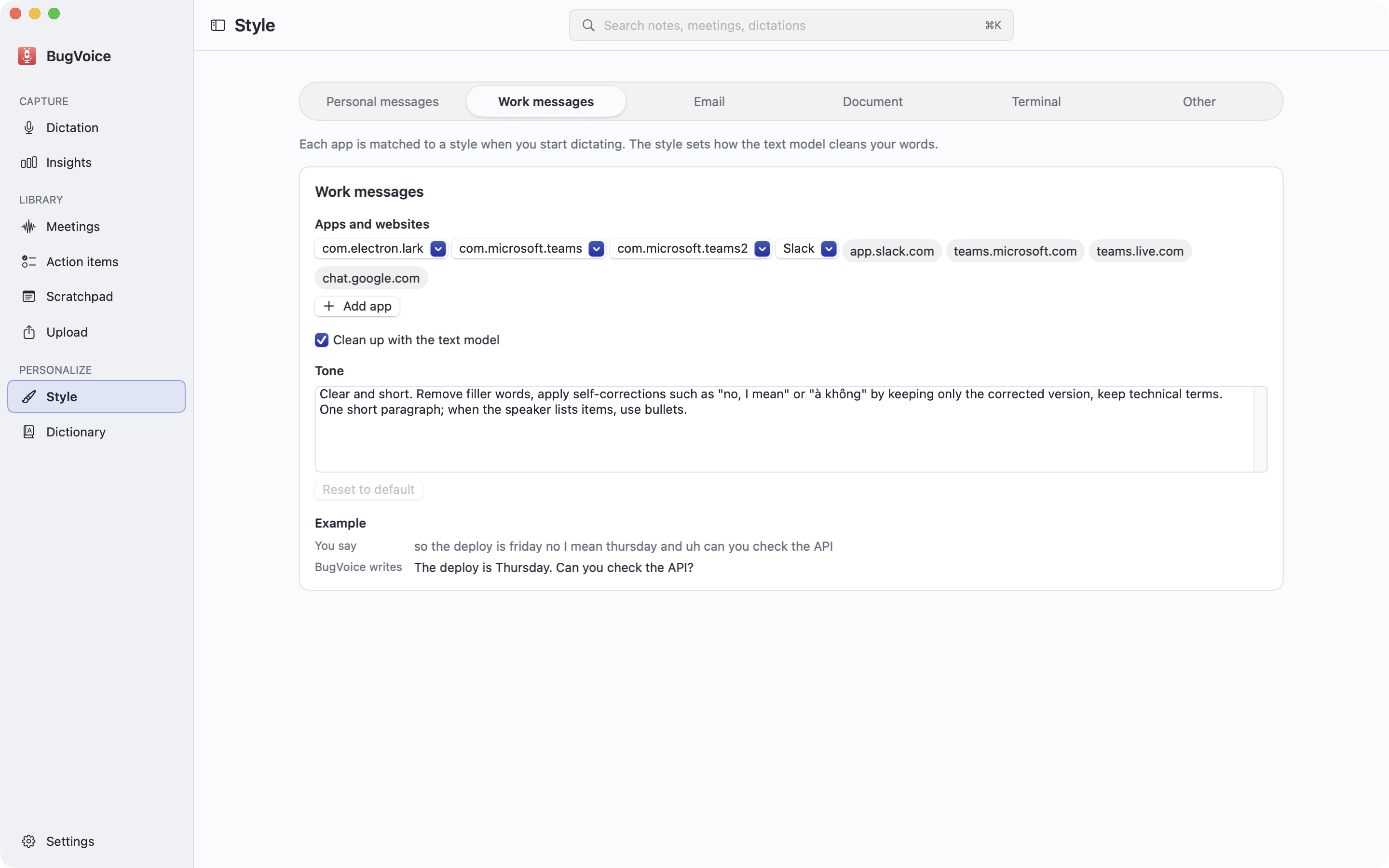Open Dictionary under Personalize
This screenshot has width=1389, height=868.
click(96, 432)
